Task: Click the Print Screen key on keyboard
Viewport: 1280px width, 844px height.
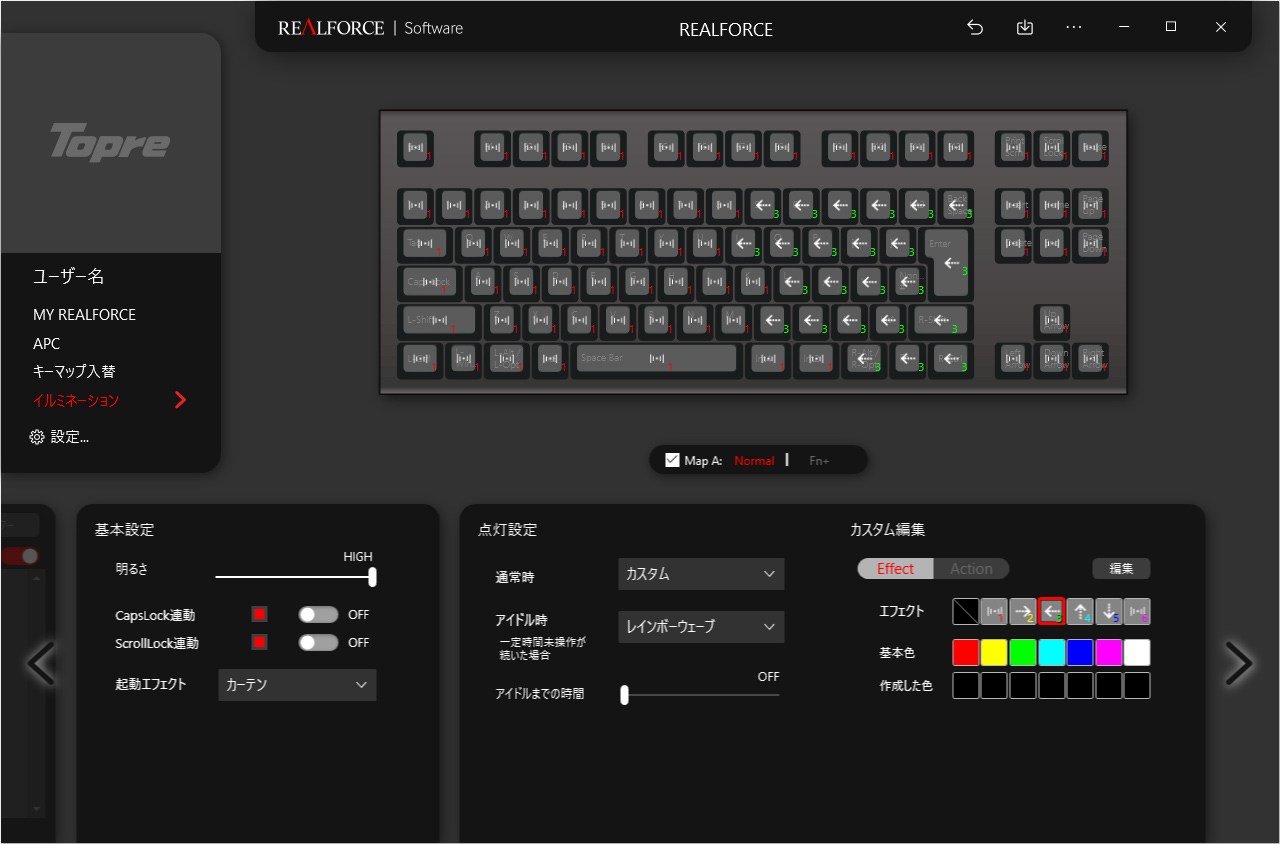Action: pos(1014,148)
